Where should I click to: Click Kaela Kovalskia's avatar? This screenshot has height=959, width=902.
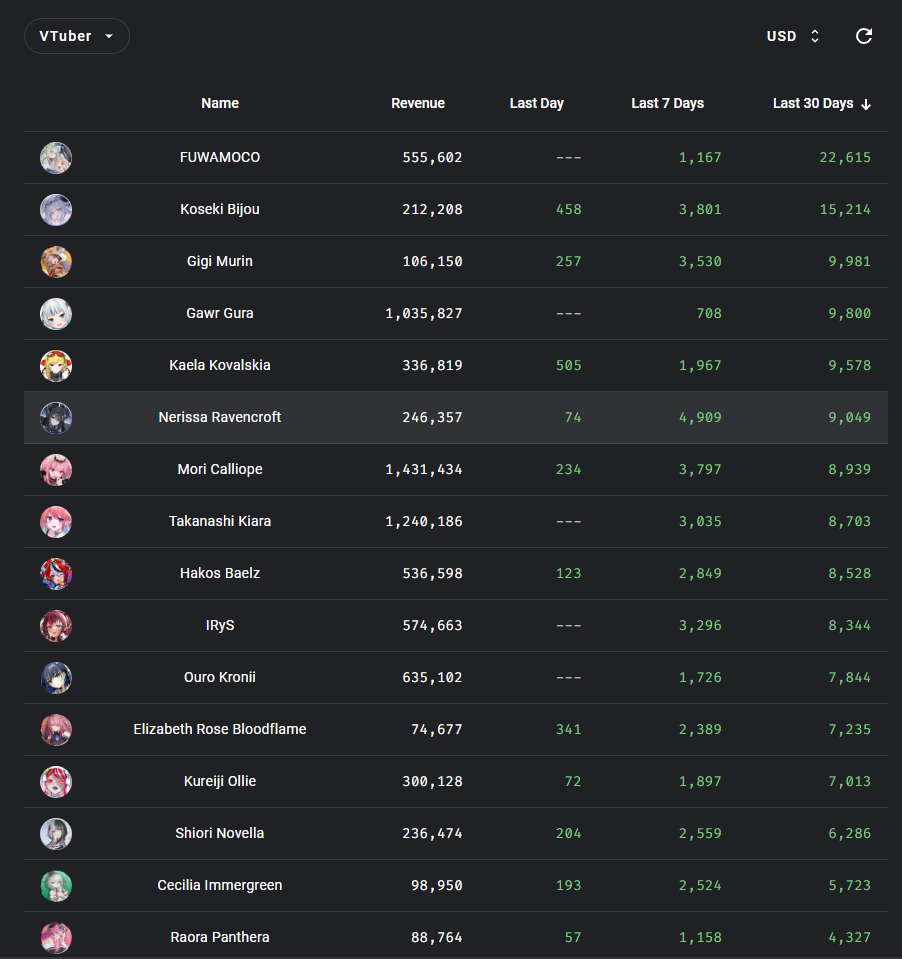(x=56, y=365)
